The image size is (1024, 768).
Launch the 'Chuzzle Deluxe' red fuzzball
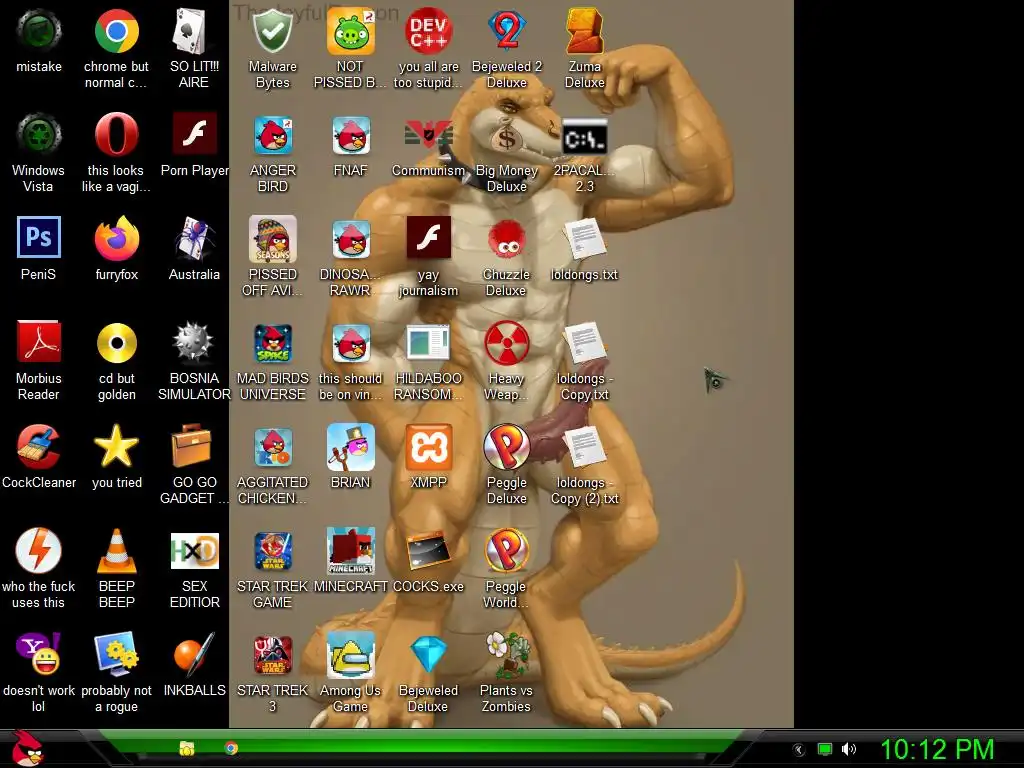pos(506,240)
